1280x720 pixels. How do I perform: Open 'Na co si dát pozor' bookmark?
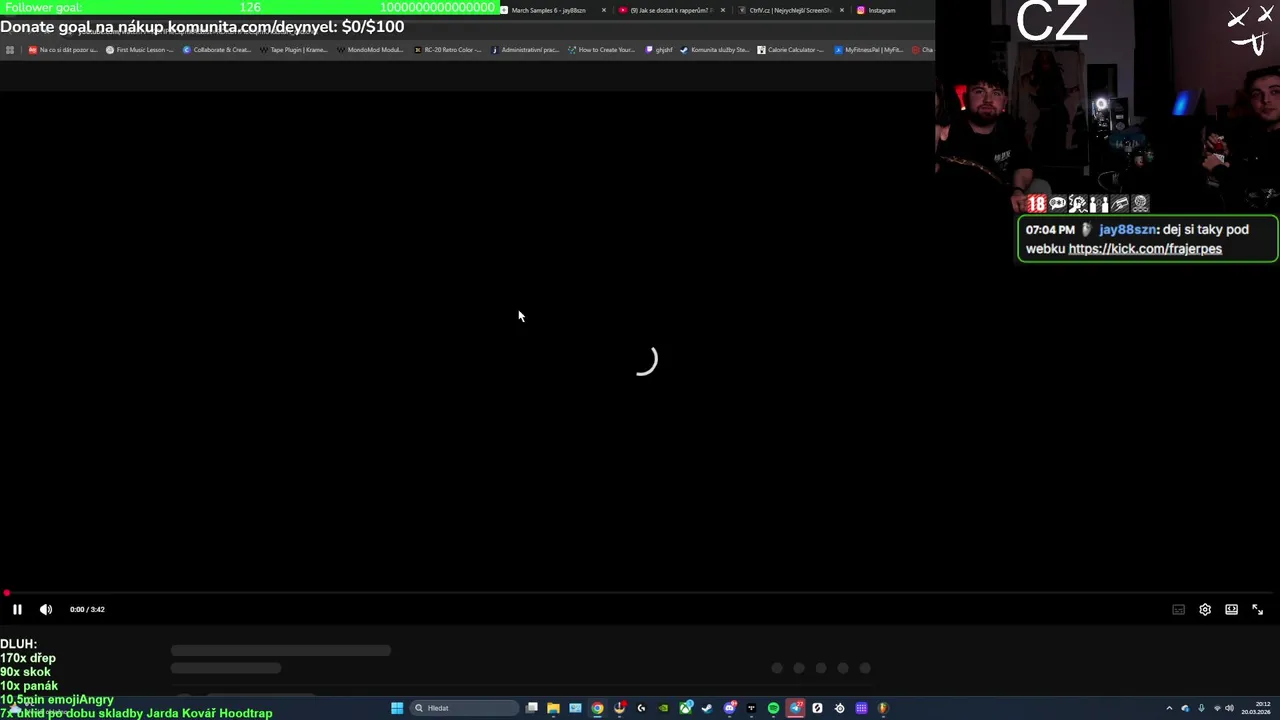click(x=63, y=50)
